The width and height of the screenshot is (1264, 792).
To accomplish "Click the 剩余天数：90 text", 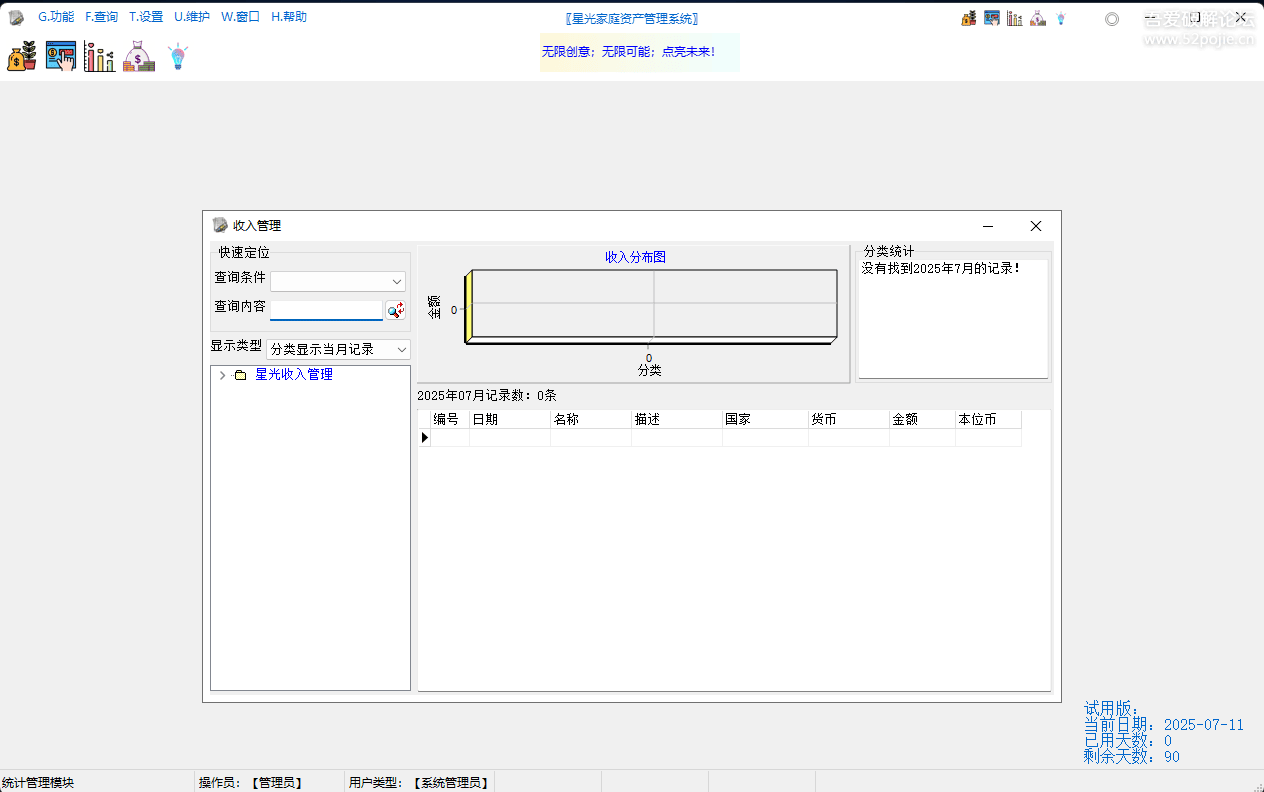I will click(x=1132, y=757).
